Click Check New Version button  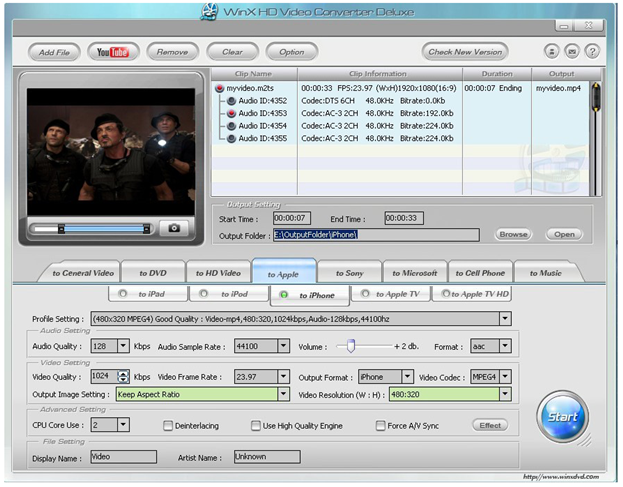[465, 52]
